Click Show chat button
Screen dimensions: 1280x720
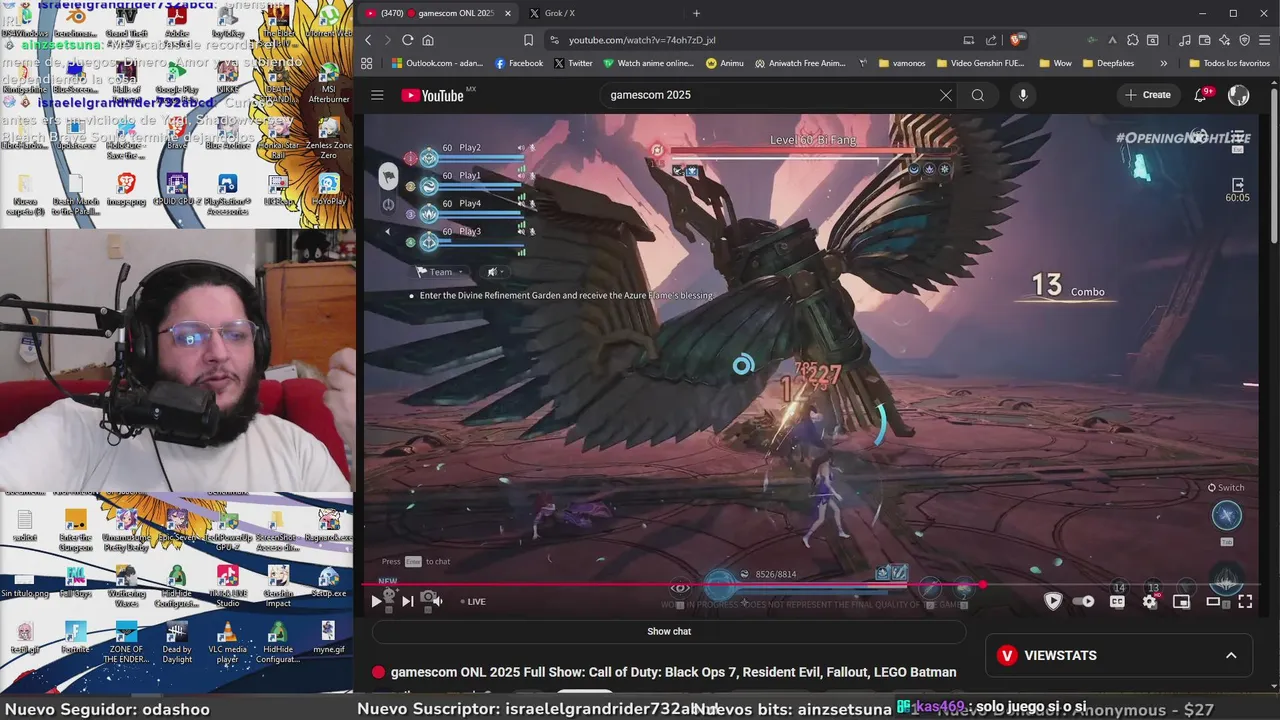tap(668, 631)
